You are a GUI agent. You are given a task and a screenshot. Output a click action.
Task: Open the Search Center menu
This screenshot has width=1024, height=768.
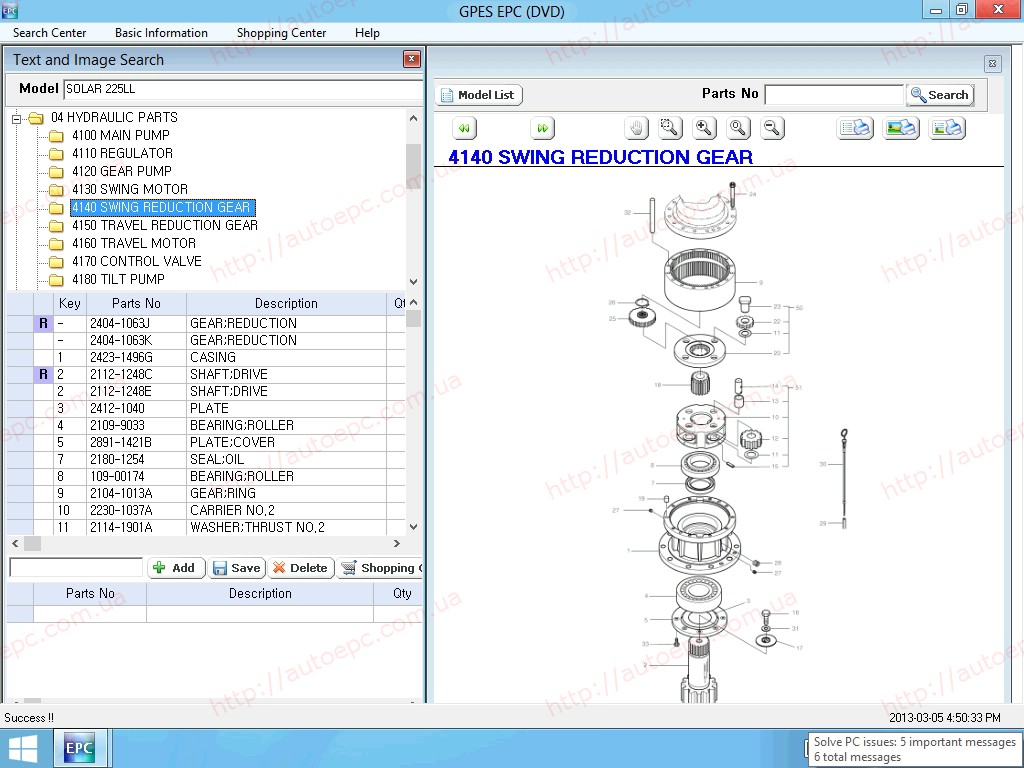(x=50, y=33)
